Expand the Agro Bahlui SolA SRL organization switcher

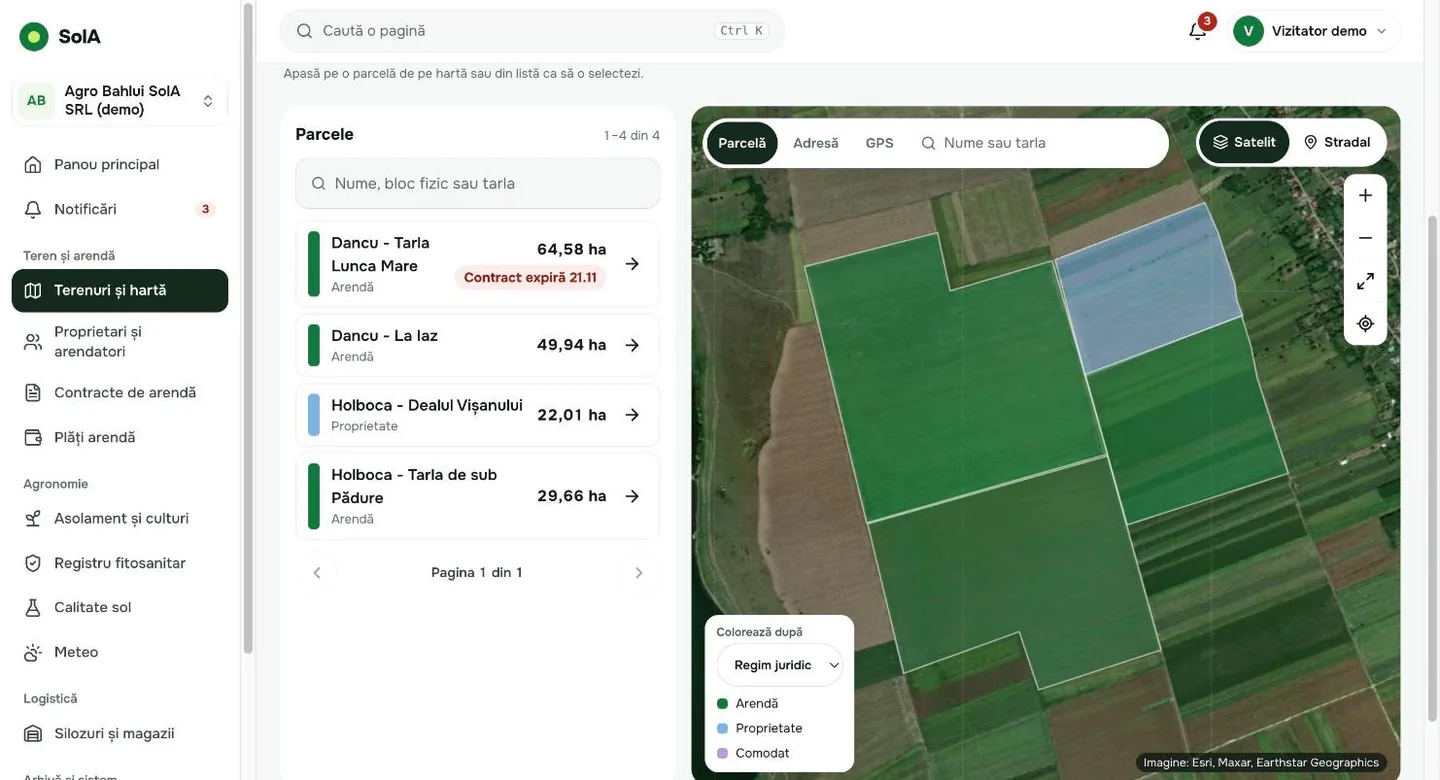point(120,101)
